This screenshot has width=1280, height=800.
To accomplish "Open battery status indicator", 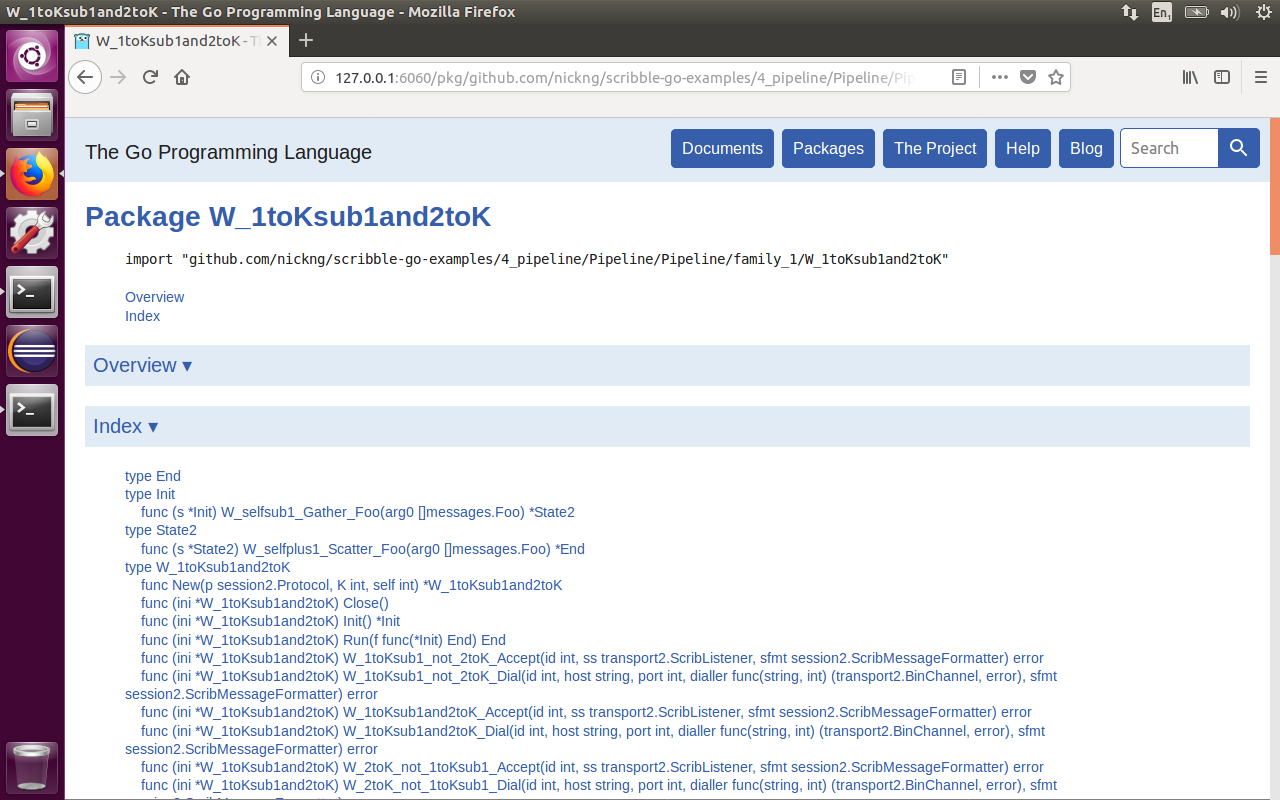I will point(1196,12).
